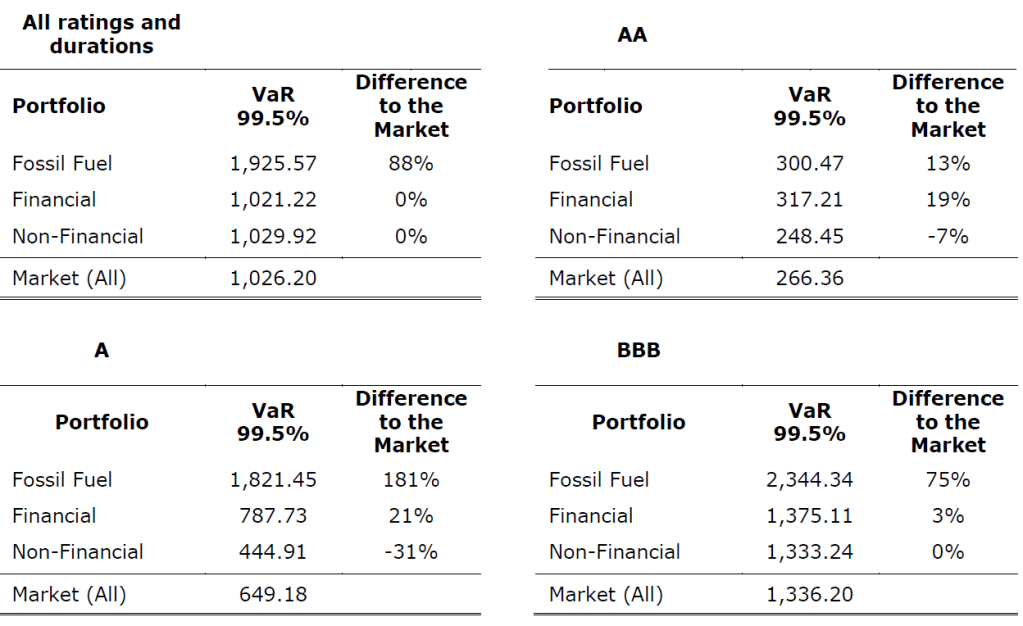This screenshot has width=1023, height=626.
Task: Select Non-Financial VaR value 444.91
Action: (x=273, y=552)
